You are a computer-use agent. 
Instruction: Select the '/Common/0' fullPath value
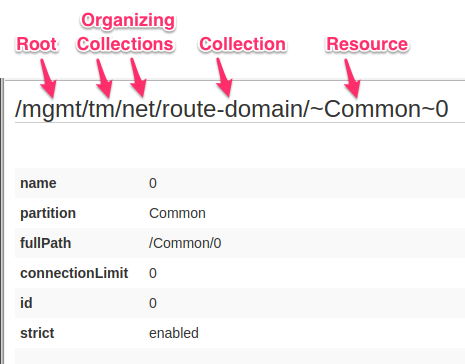(x=185, y=243)
